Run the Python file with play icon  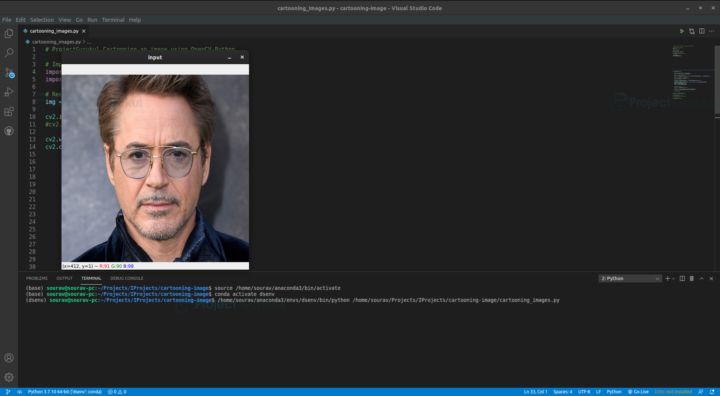[681, 31]
